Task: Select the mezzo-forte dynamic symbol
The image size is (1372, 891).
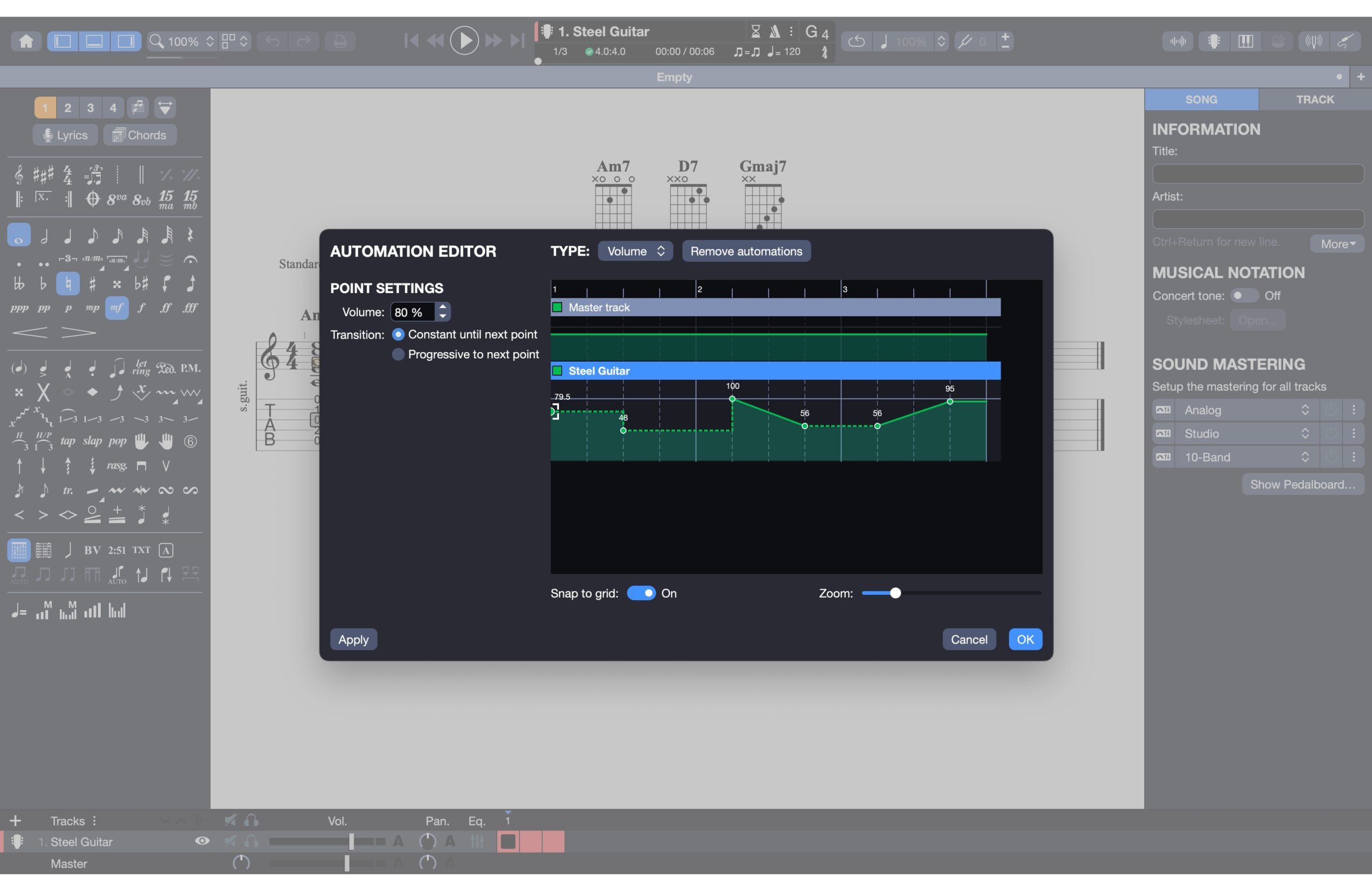Action: point(116,308)
